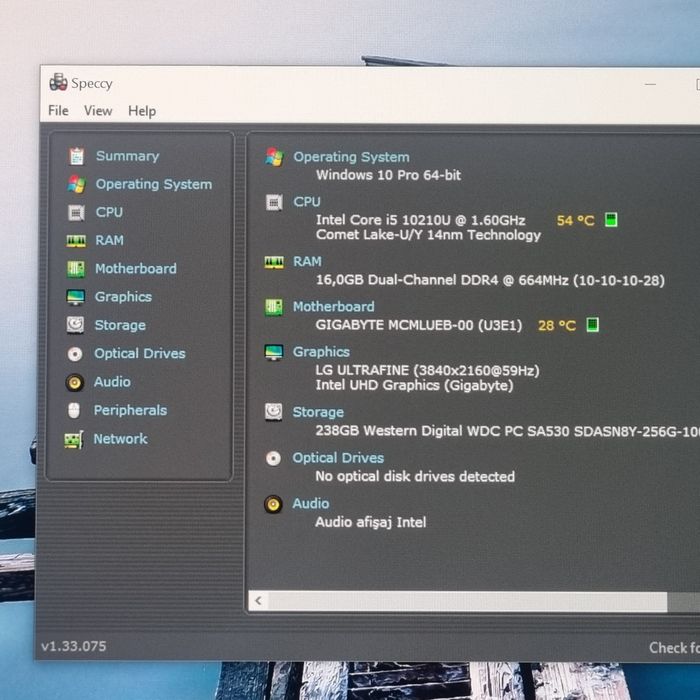
Task: Select Optical Drives in the sidebar
Action: click(140, 354)
